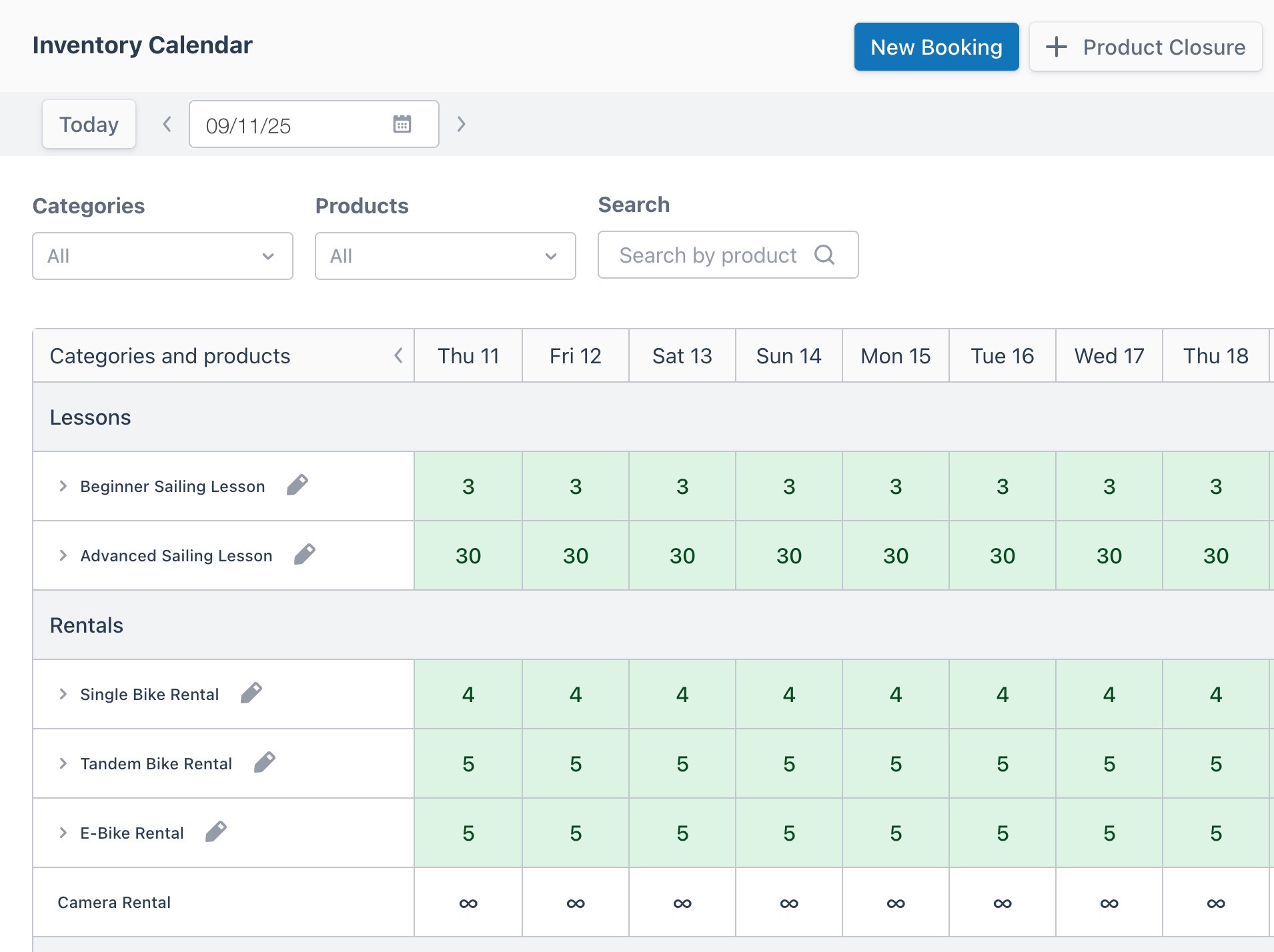Click the Beginner Sailing Lesson product name

point(173,486)
